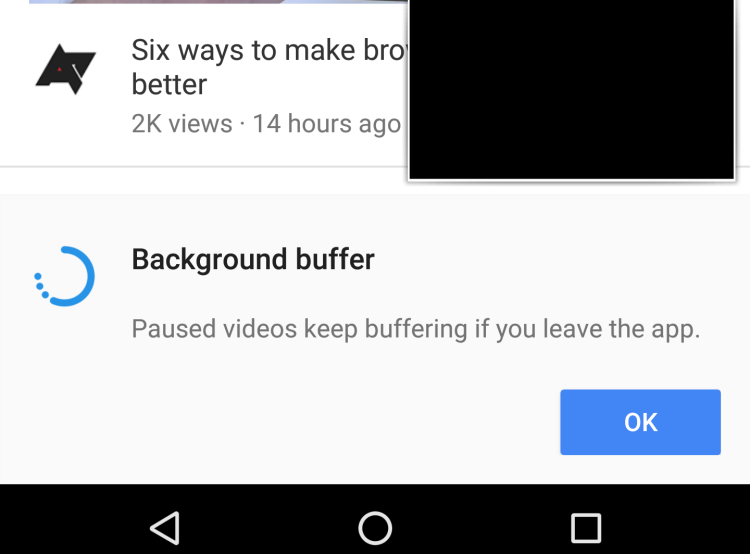The height and width of the screenshot is (554, 750).
Task: Open the 'Six ways to make' video title
Action: pos(269,67)
